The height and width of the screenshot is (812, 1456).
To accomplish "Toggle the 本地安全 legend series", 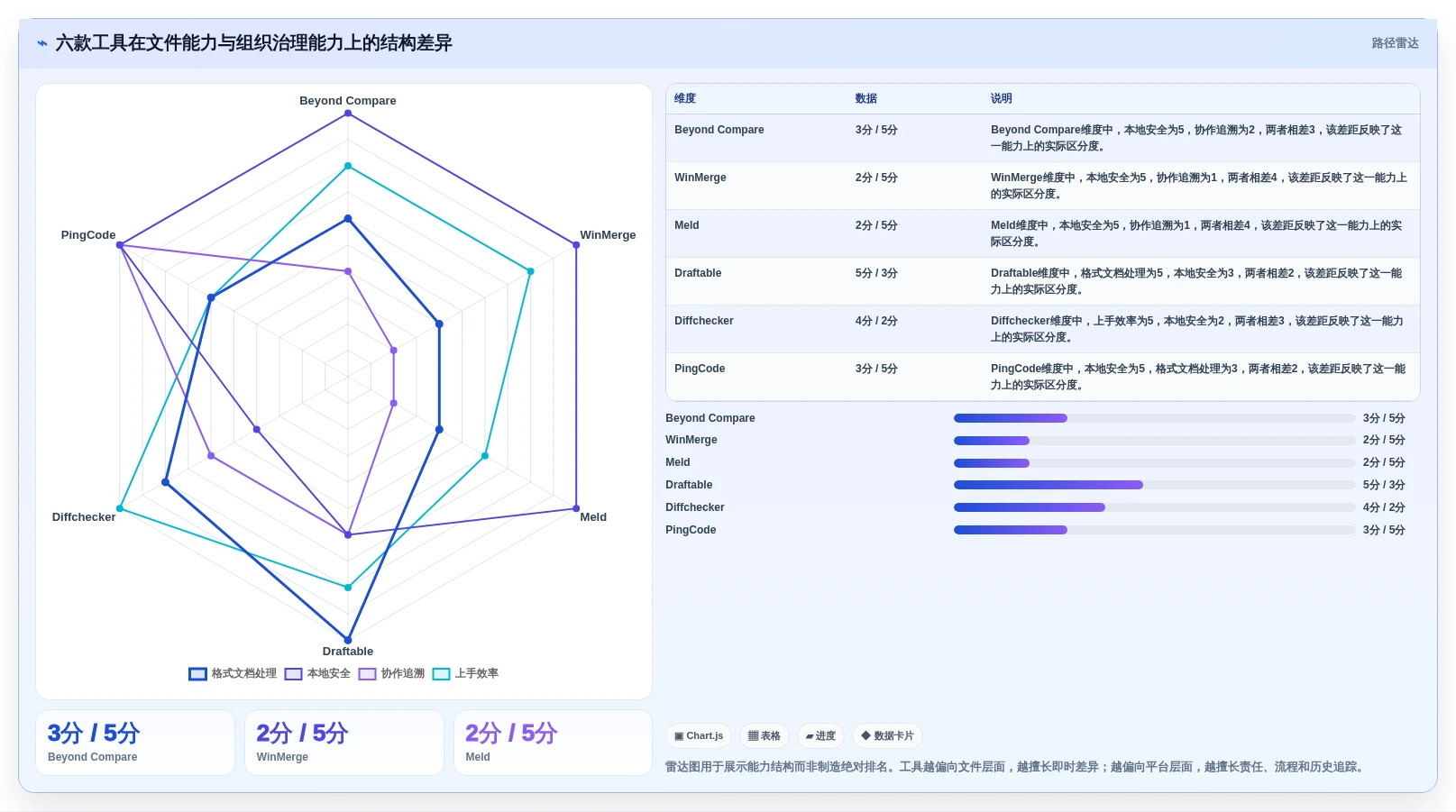I will click(x=317, y=673).
